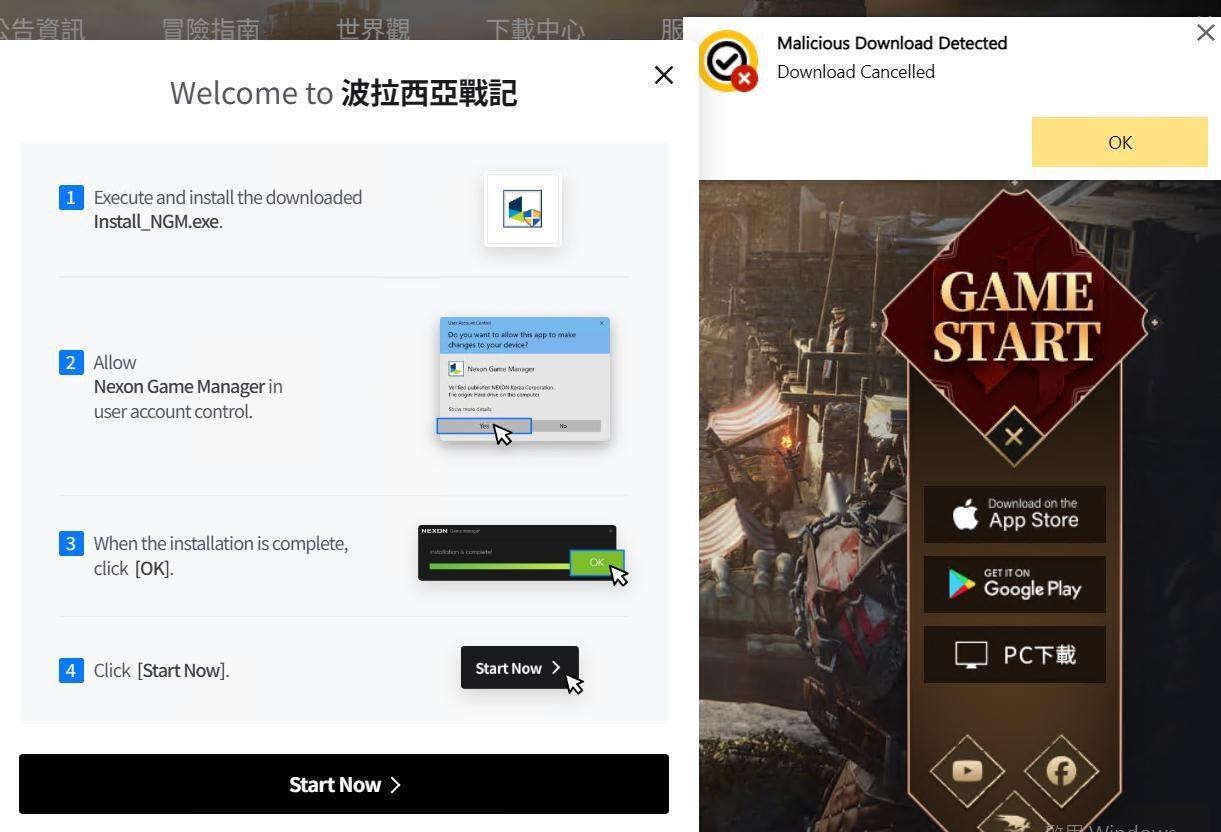
Task: Select the PC下載 download button
Action: pos(1014,655)
